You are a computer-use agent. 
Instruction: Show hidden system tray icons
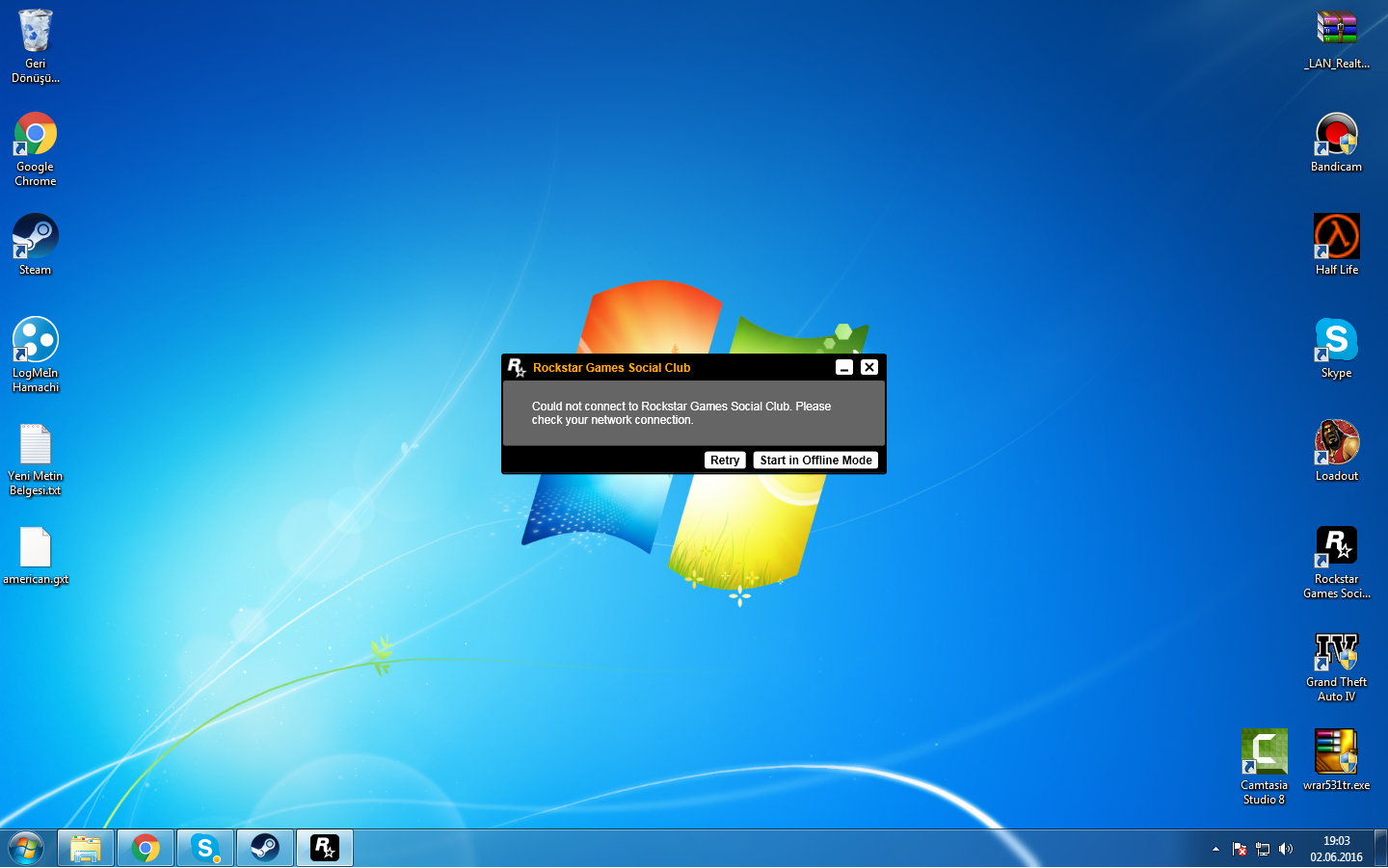coord(1215,849)
